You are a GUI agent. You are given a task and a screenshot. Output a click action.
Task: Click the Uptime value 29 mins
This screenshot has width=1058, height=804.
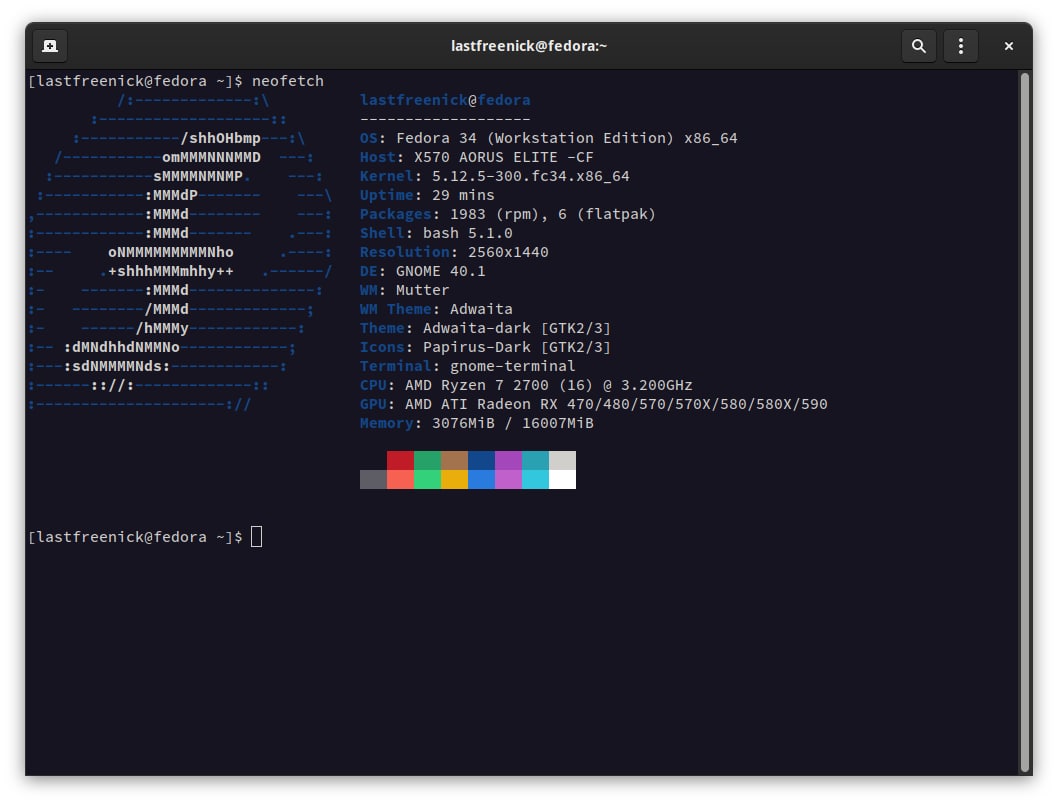pyautogui.click(x=463, y=195)
